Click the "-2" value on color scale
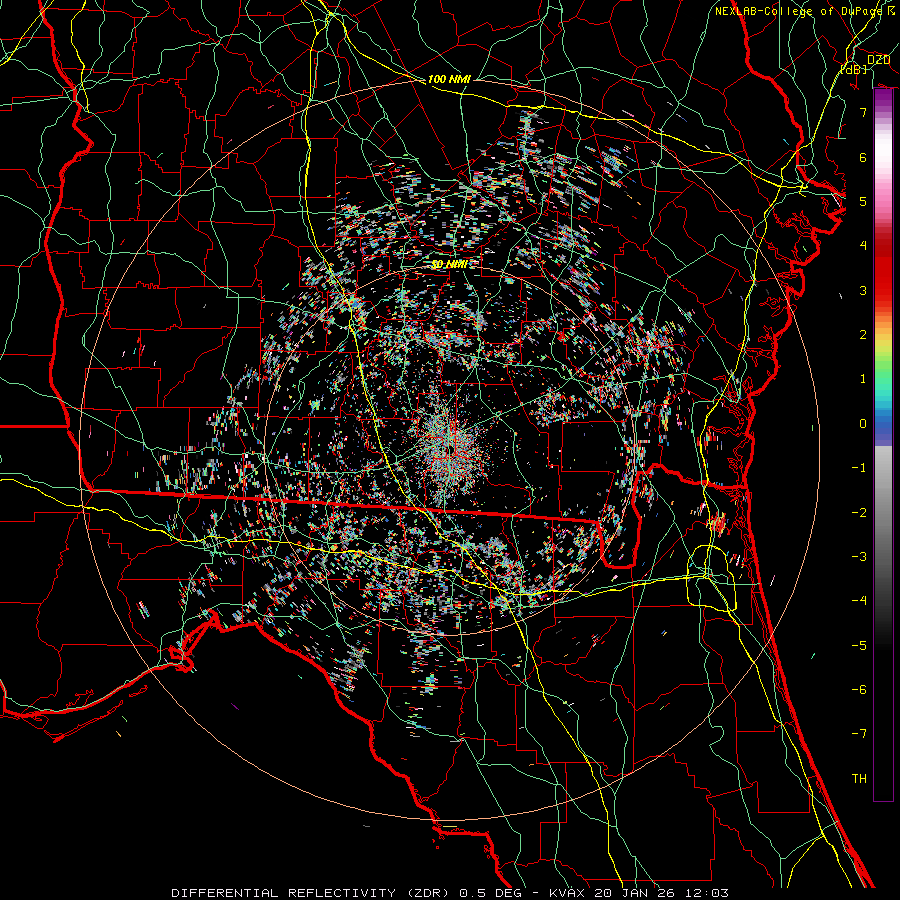 click(x=859, y=512)
